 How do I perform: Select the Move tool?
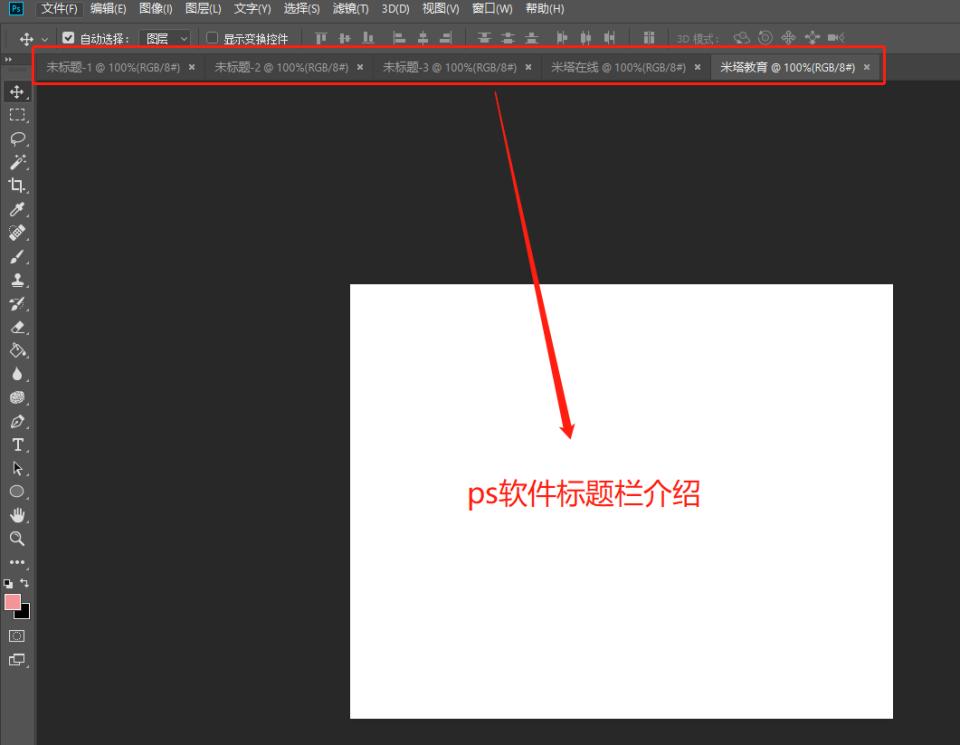[x=16, y=92]
